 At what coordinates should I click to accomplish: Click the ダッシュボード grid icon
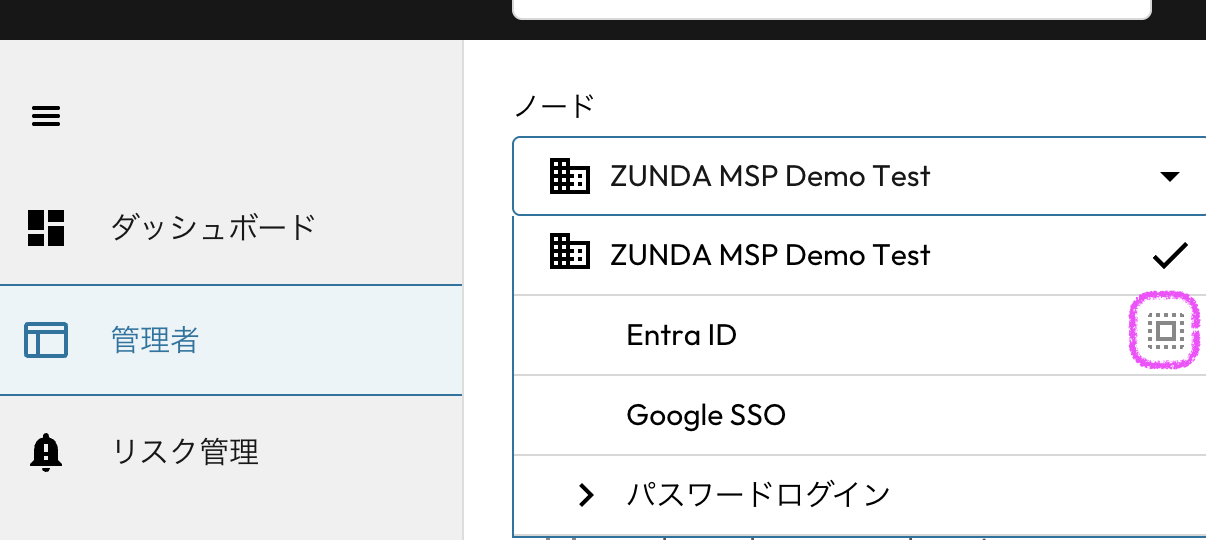pos(46,228)
